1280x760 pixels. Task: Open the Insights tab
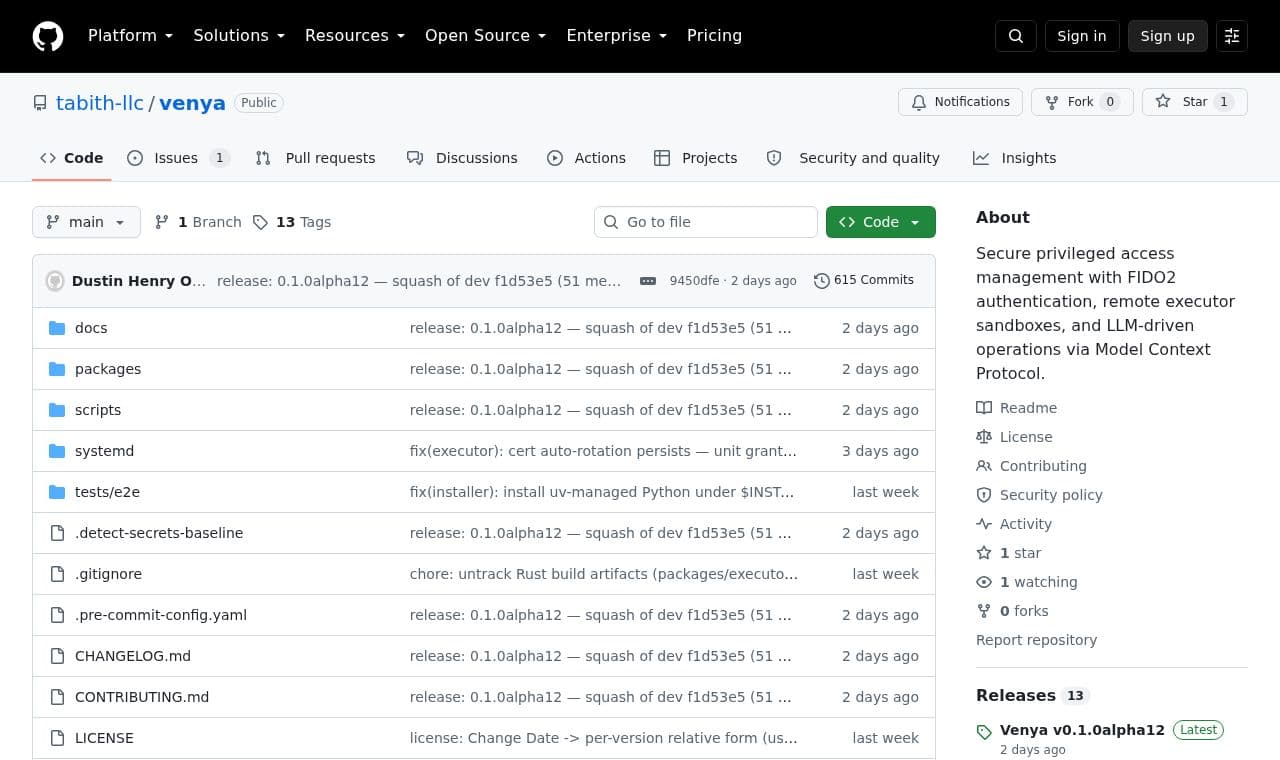(1014, 158)
